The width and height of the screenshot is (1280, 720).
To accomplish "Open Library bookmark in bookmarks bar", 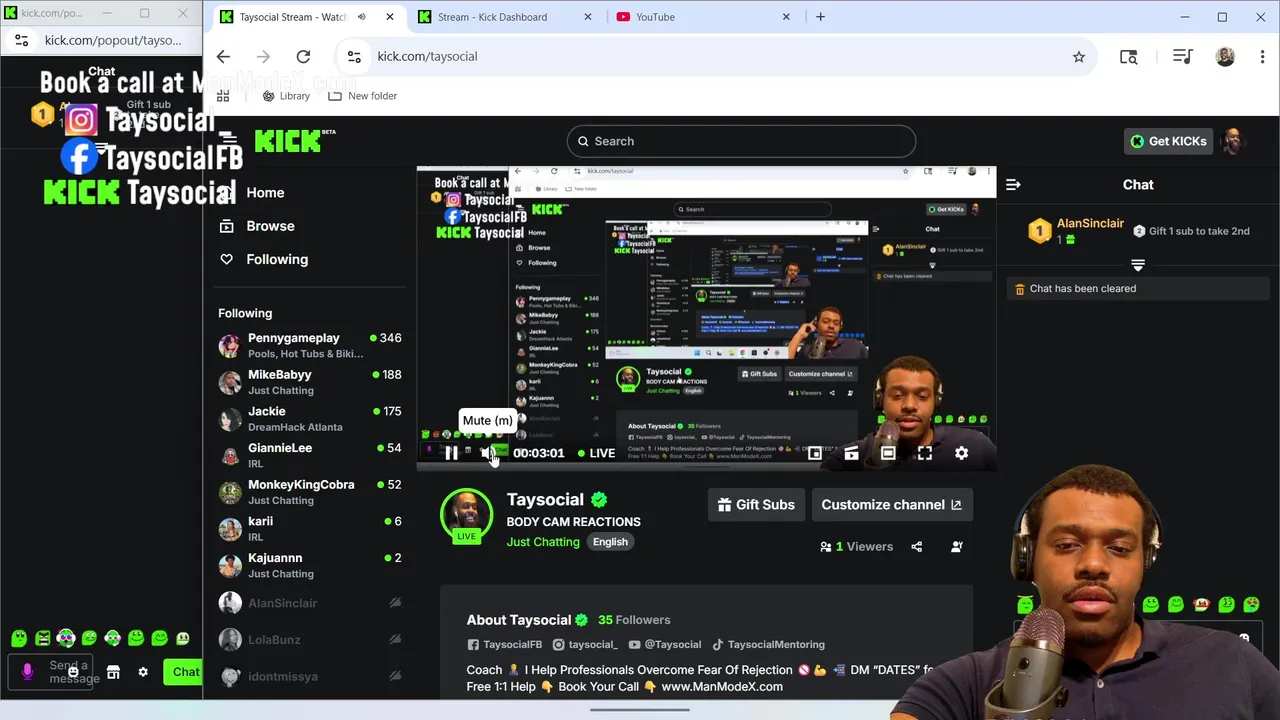I will 286,96.
